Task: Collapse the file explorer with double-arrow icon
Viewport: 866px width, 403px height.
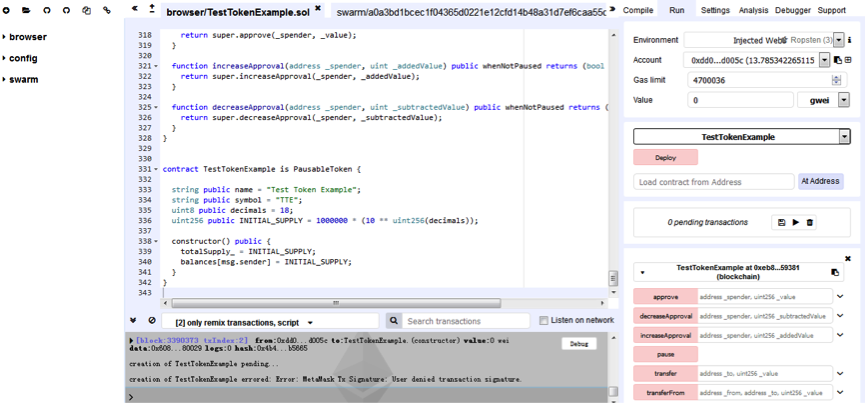Action: [x=135, y=9]
